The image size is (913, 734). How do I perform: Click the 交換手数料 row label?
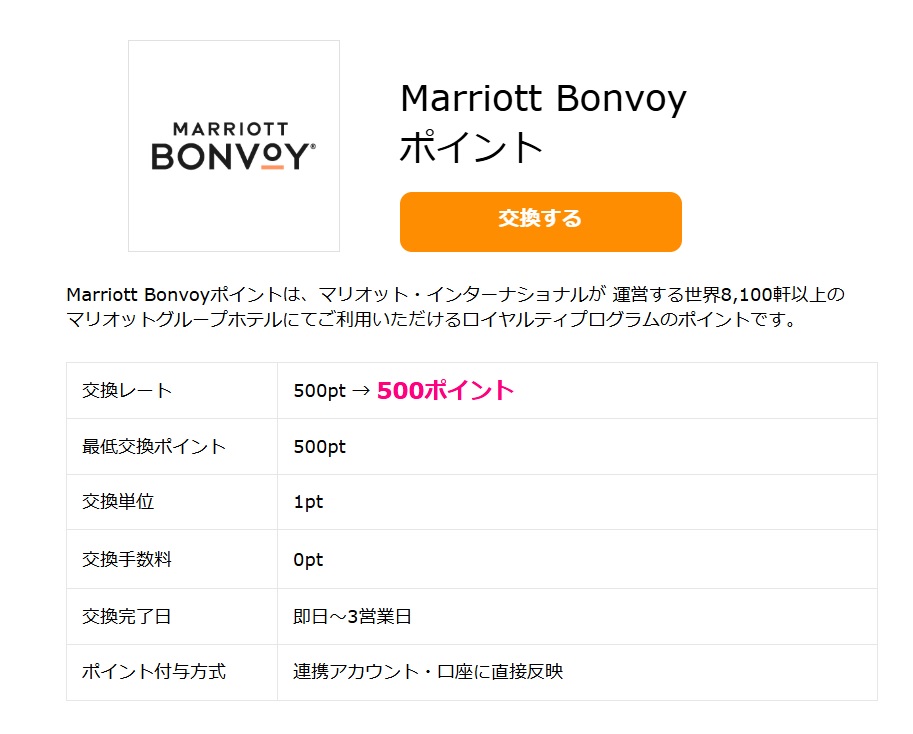tap(127, 559)
